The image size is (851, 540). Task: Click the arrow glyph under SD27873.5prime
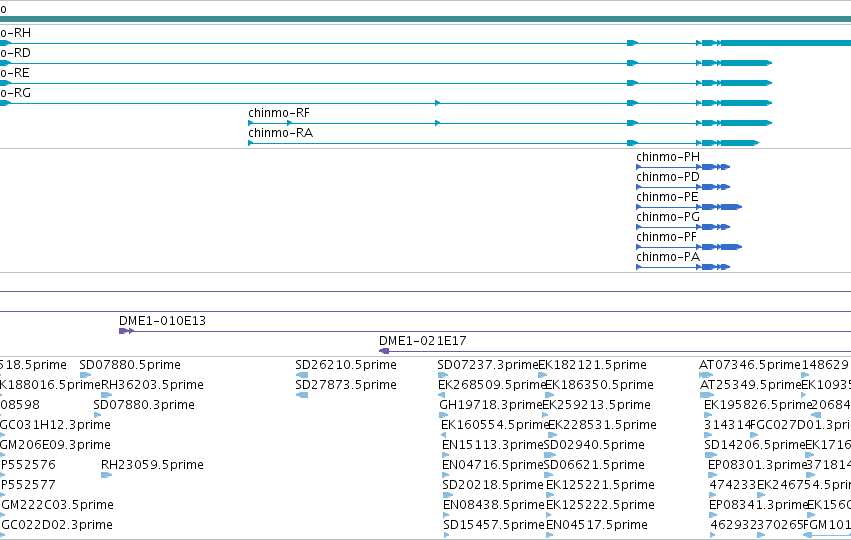click(x=302, y=395)
